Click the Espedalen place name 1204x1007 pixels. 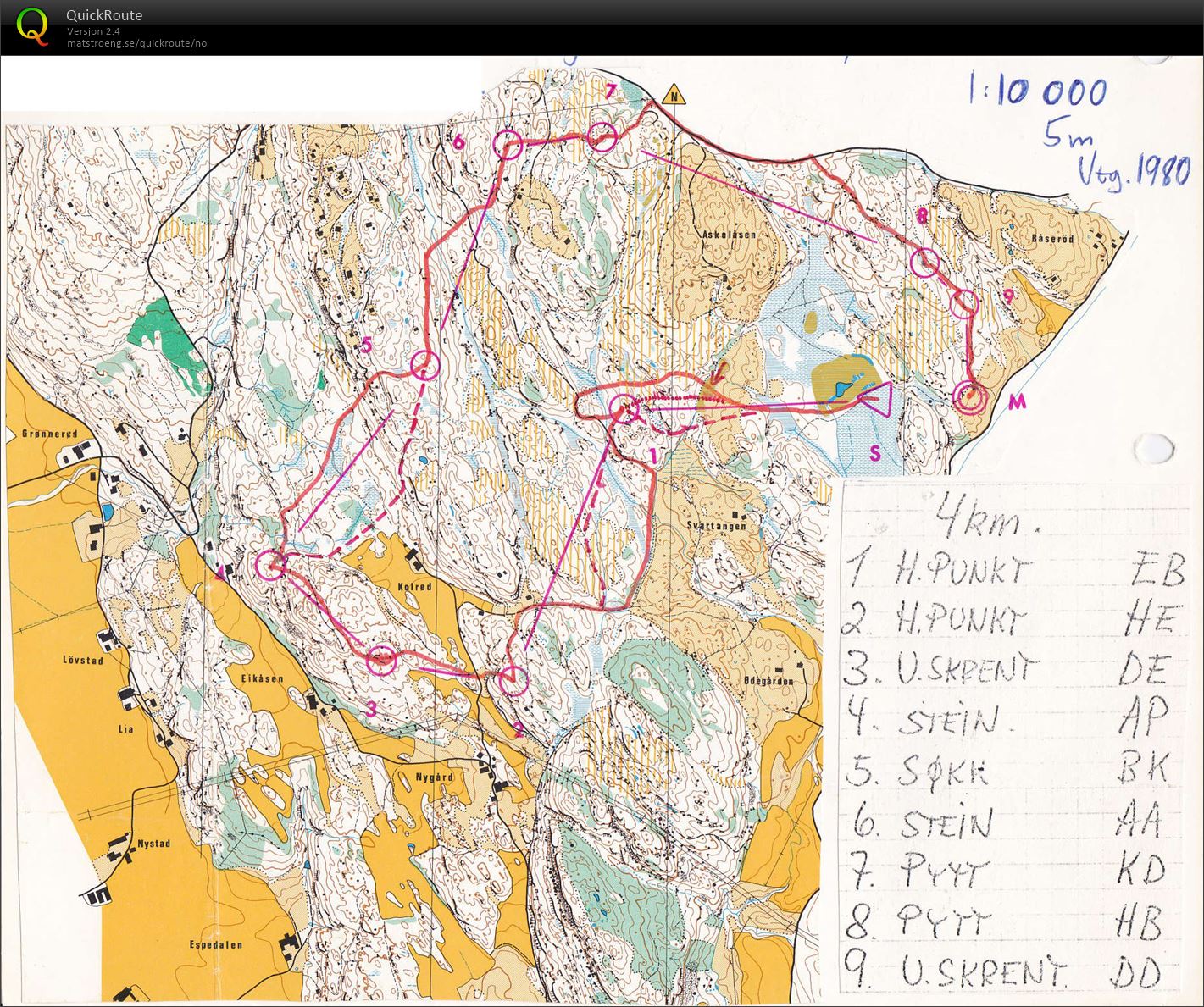coord(216,945)
